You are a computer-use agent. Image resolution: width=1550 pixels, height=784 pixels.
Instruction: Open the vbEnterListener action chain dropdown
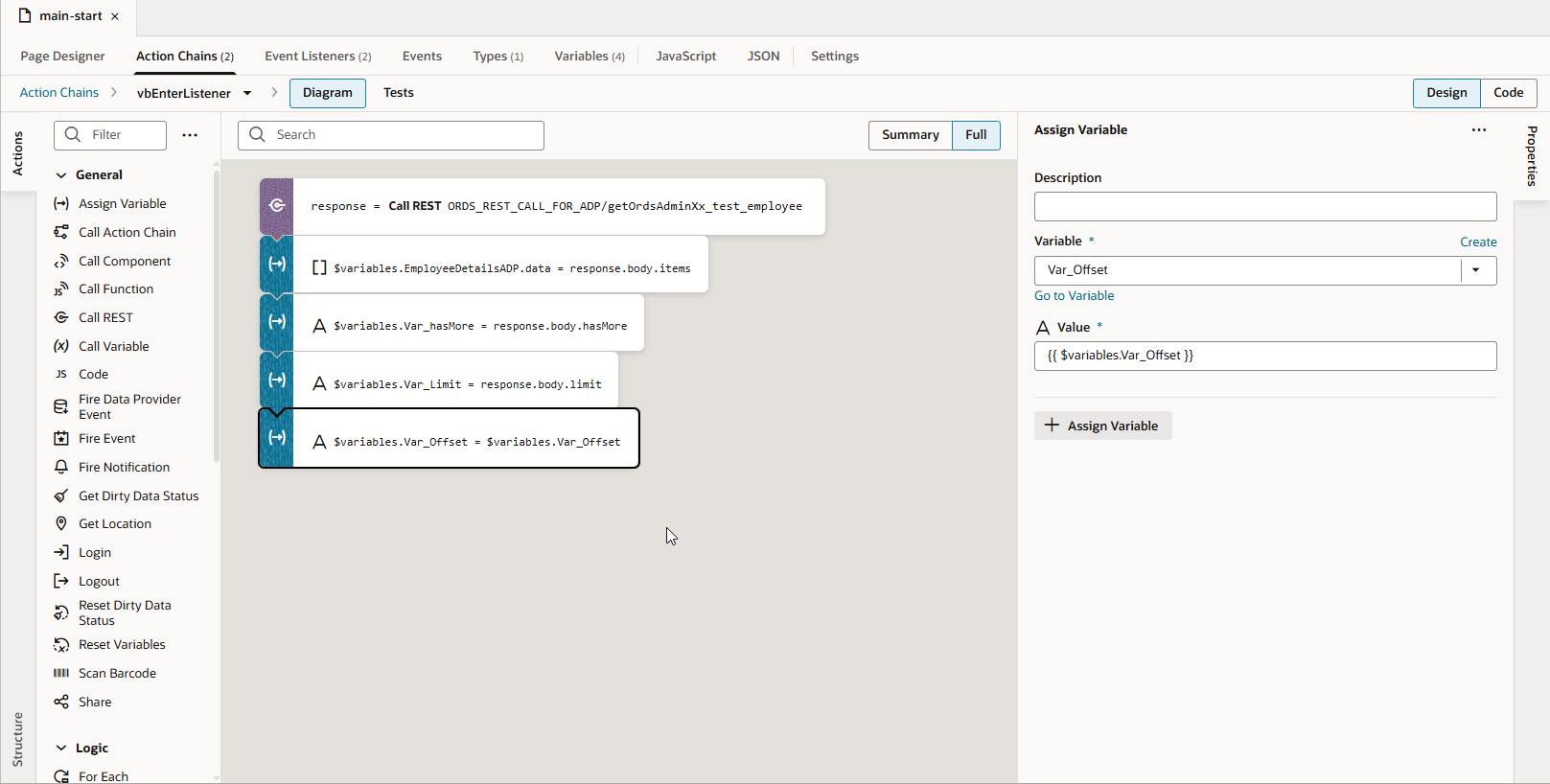click(x=247, y=94)
